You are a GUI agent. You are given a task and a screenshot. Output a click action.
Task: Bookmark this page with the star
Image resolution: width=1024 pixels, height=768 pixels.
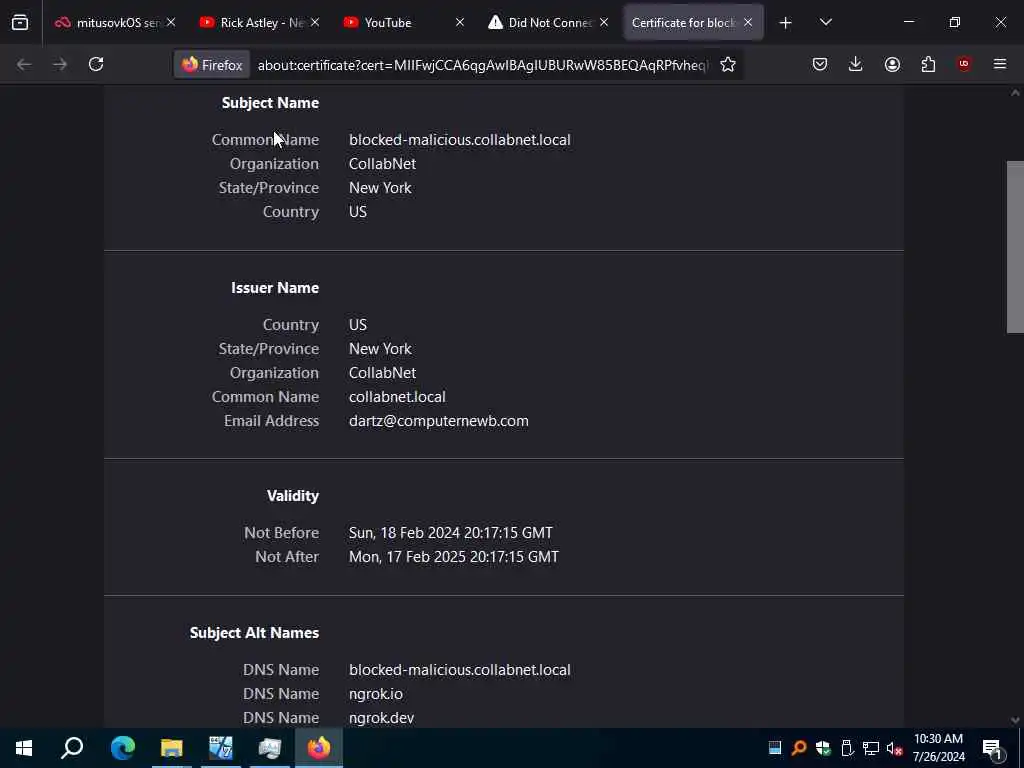(728, 65)
